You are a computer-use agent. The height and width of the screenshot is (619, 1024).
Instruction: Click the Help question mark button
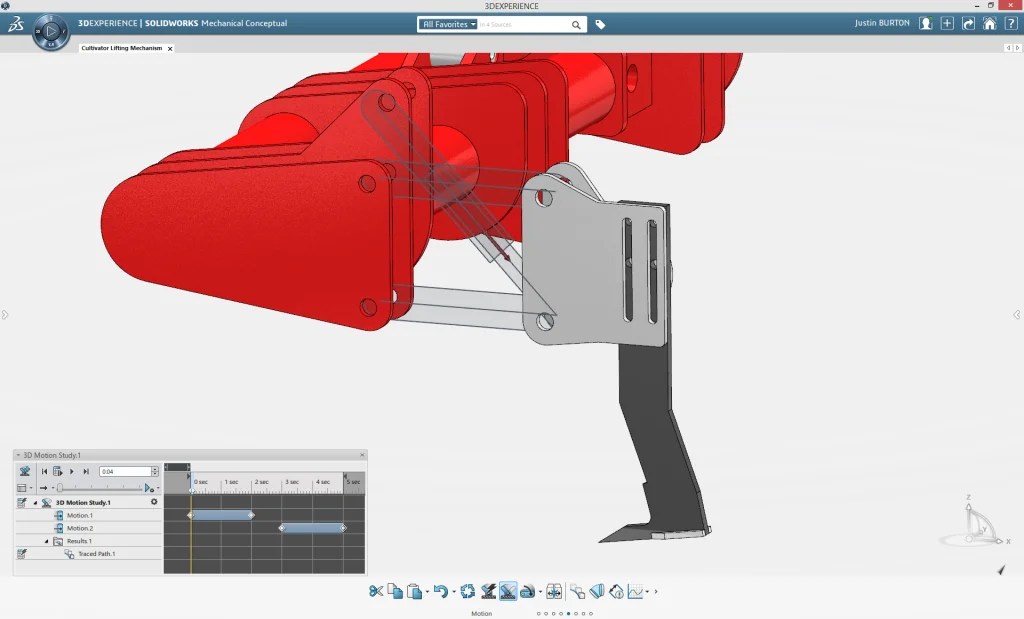pos(1013,22)
